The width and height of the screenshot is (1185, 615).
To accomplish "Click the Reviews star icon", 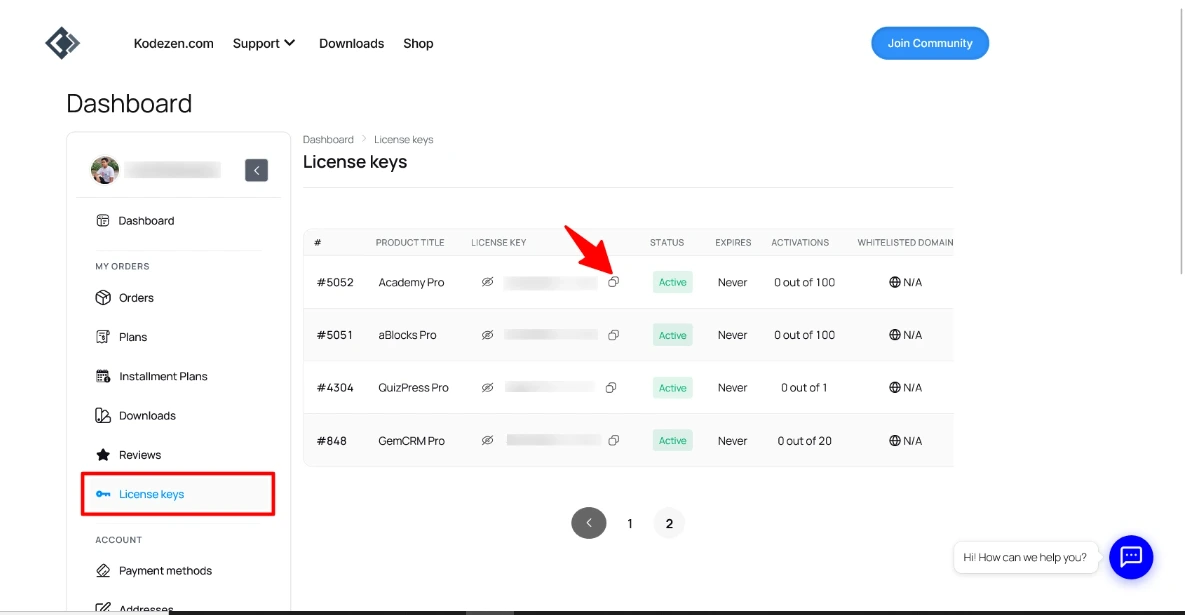I will [x=103, y=455].
